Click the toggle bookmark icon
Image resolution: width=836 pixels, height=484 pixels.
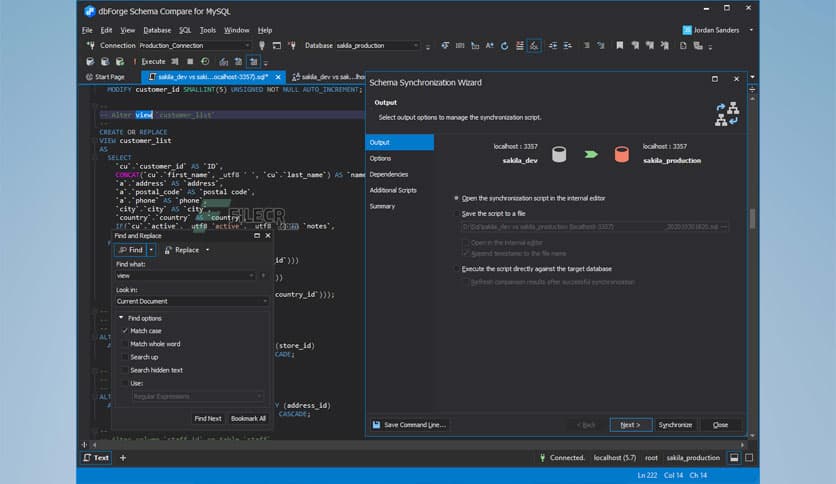(620, 46)
